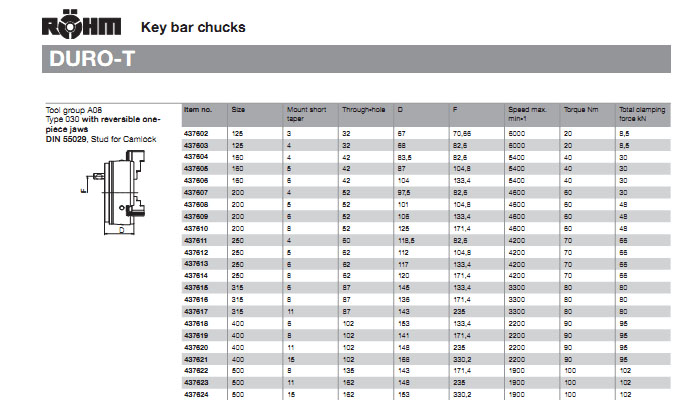Image resolution: width=700 pixels, height=400 pixels.
Task: Click the "Mount short taper" column header
Action: (x=304, y=112)
